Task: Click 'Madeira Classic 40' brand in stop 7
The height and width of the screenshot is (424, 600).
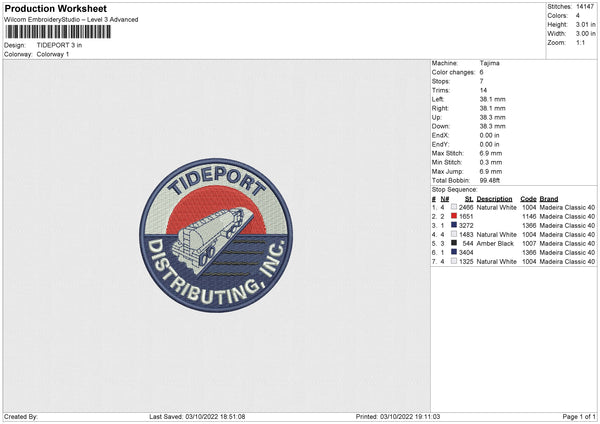Action: coord(567,262)
